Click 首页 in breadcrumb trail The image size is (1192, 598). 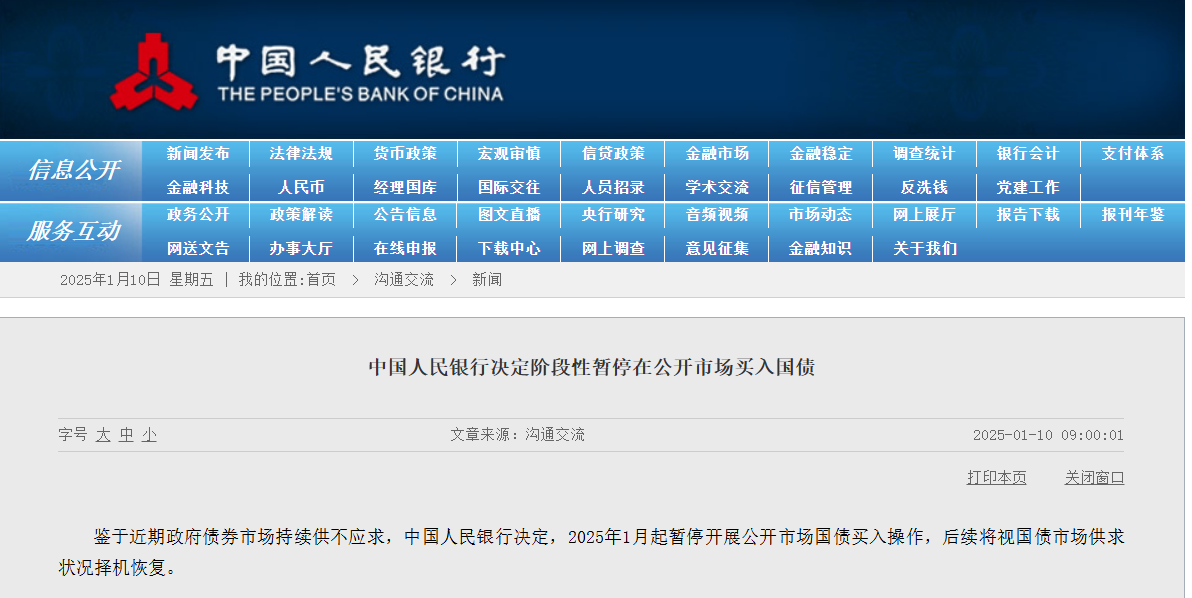(321, 280)
